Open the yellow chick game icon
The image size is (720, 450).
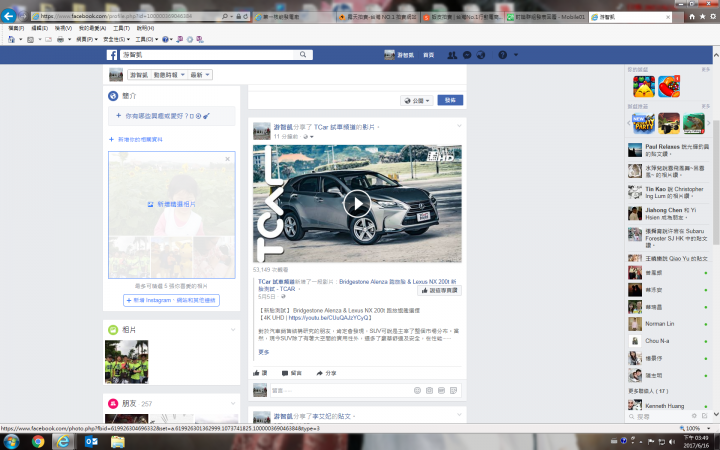pos(644,86)
